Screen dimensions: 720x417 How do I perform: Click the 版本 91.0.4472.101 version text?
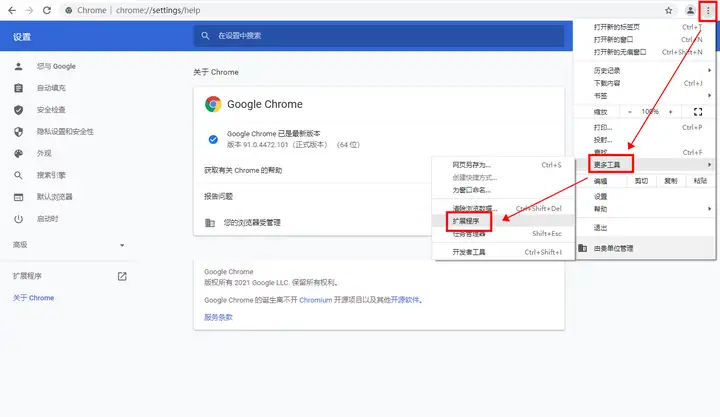(x=293, y=145)
